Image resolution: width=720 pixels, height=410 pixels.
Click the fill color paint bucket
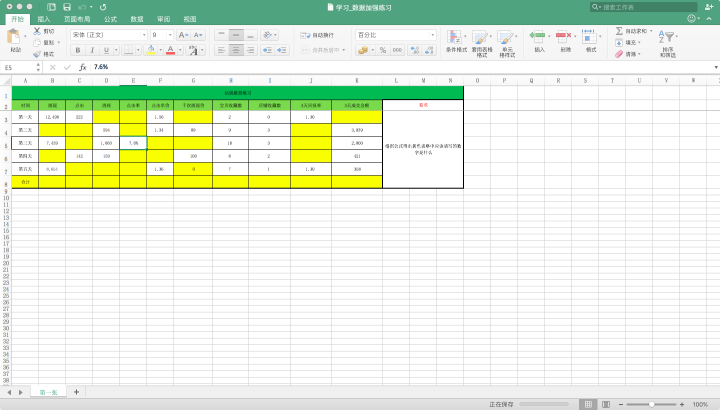point(151,50)
